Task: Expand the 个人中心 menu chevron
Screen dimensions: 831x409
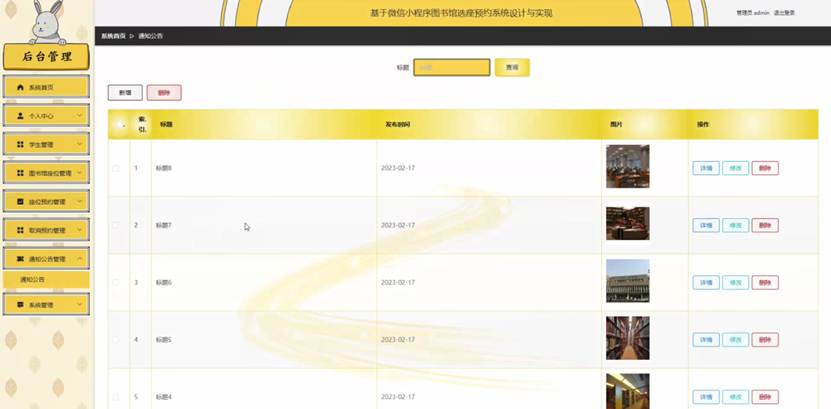Action: click(79, 115)
